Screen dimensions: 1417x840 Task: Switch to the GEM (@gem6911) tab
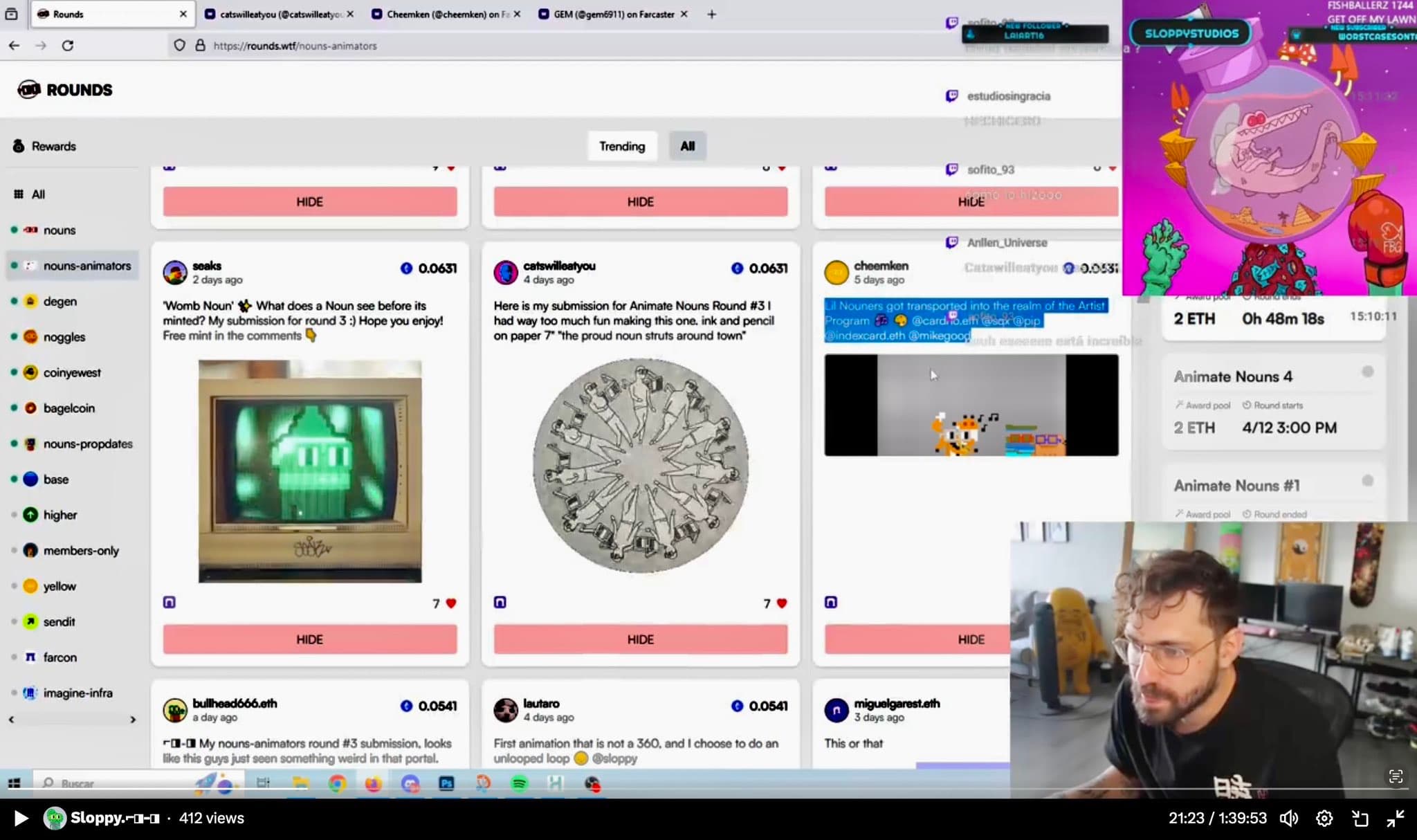coord(613,14)
